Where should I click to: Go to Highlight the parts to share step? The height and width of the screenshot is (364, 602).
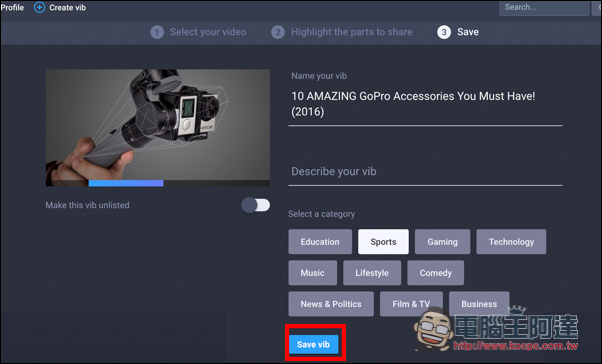point(352,32)
